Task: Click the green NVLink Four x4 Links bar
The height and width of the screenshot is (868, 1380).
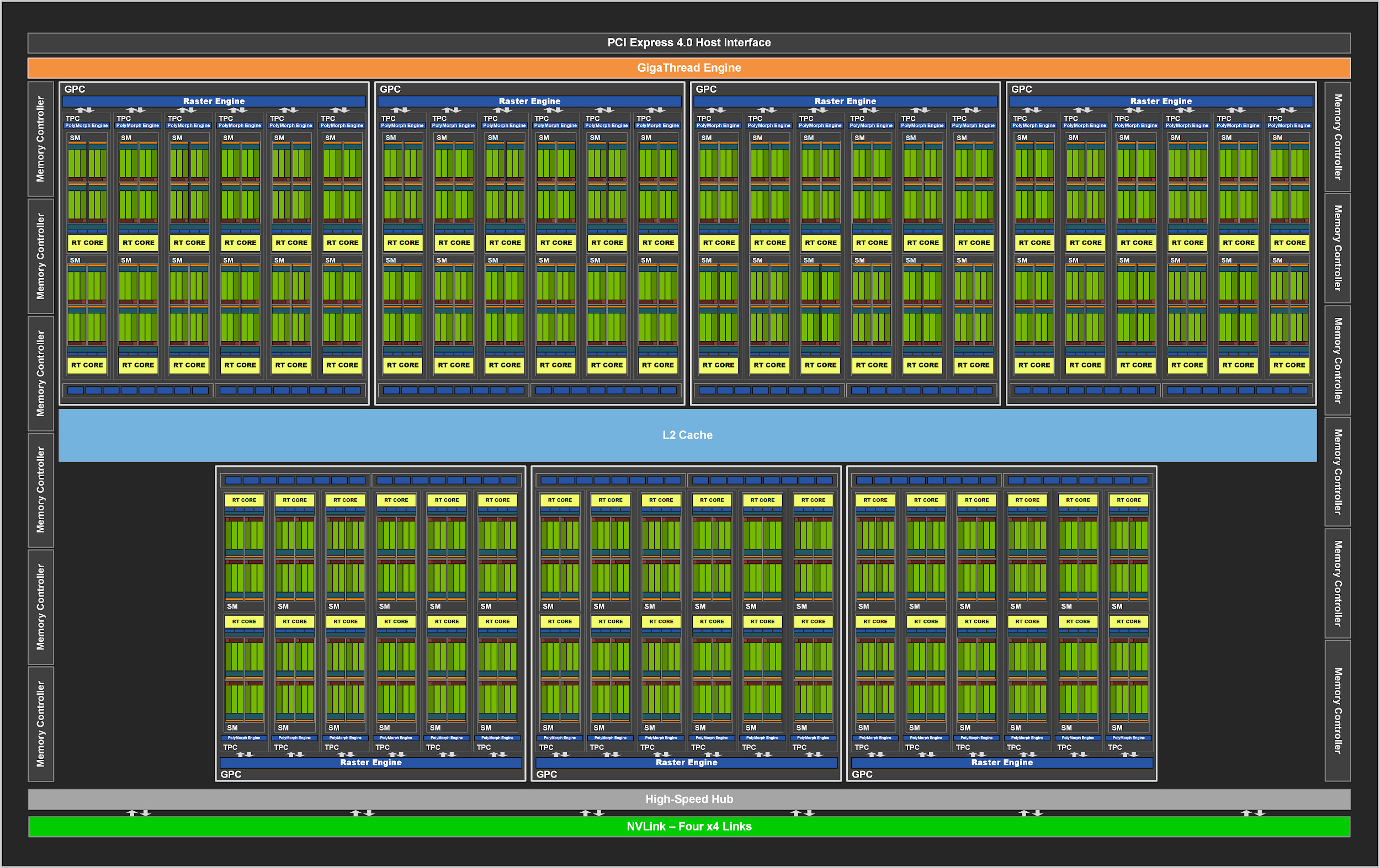Action: pyautogui.click(x=689, y=826)
